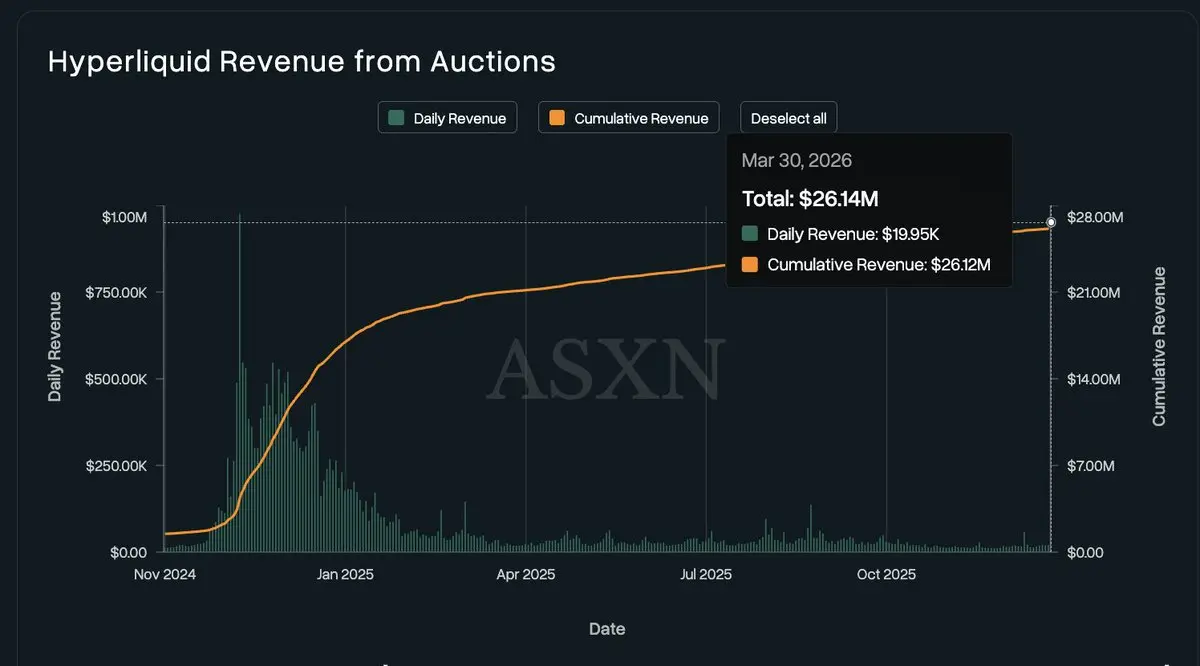Click the ASXN watermark logo
Screen dimensions: 1200x666
click(605, 369)
